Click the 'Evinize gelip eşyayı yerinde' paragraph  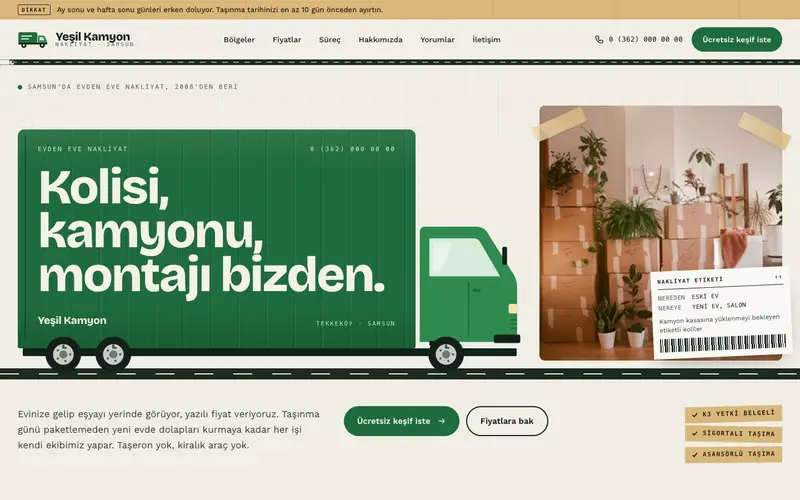tap(169, 430)
